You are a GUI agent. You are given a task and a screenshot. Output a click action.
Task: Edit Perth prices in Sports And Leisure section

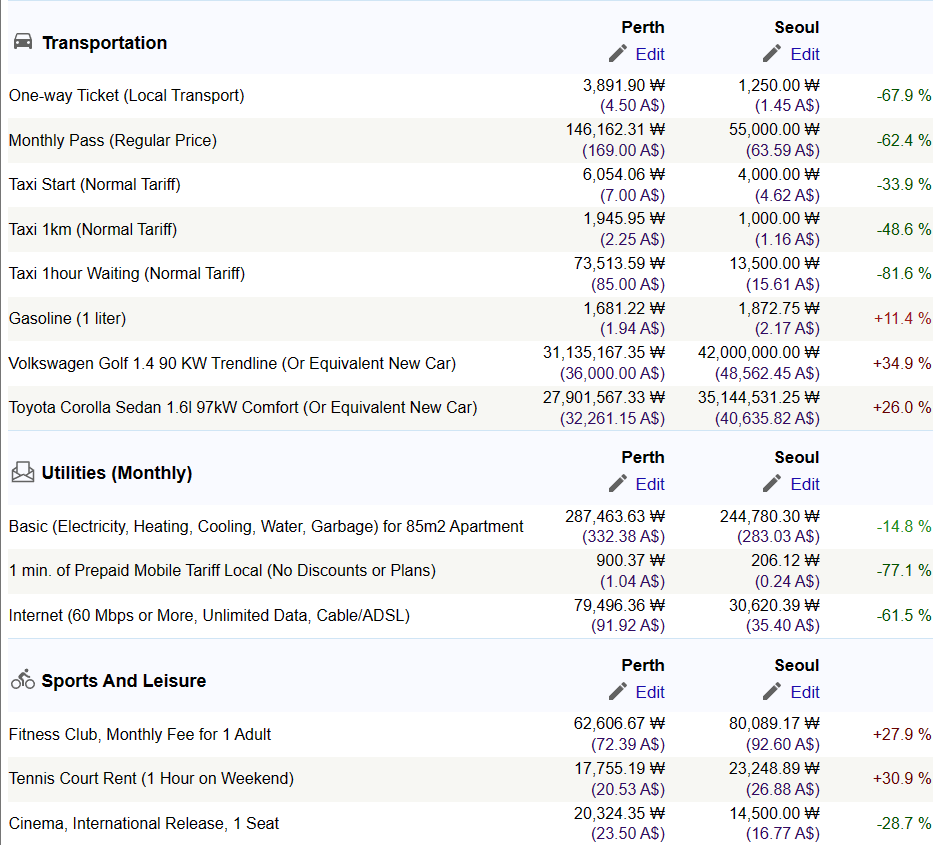tap(650, 692)
